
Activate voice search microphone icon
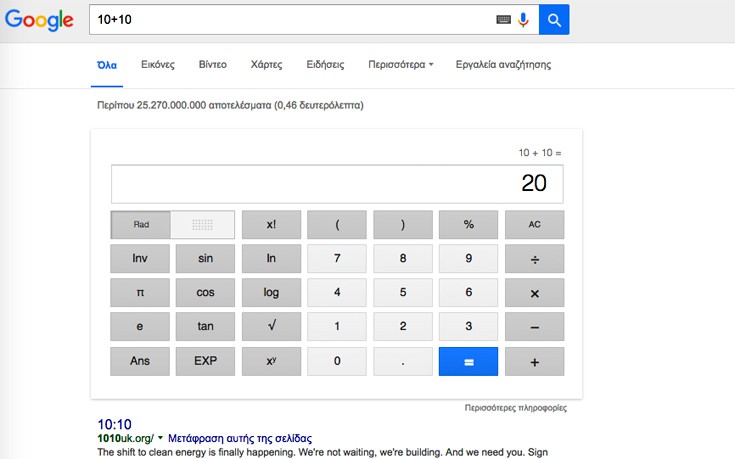pos(523,19)
